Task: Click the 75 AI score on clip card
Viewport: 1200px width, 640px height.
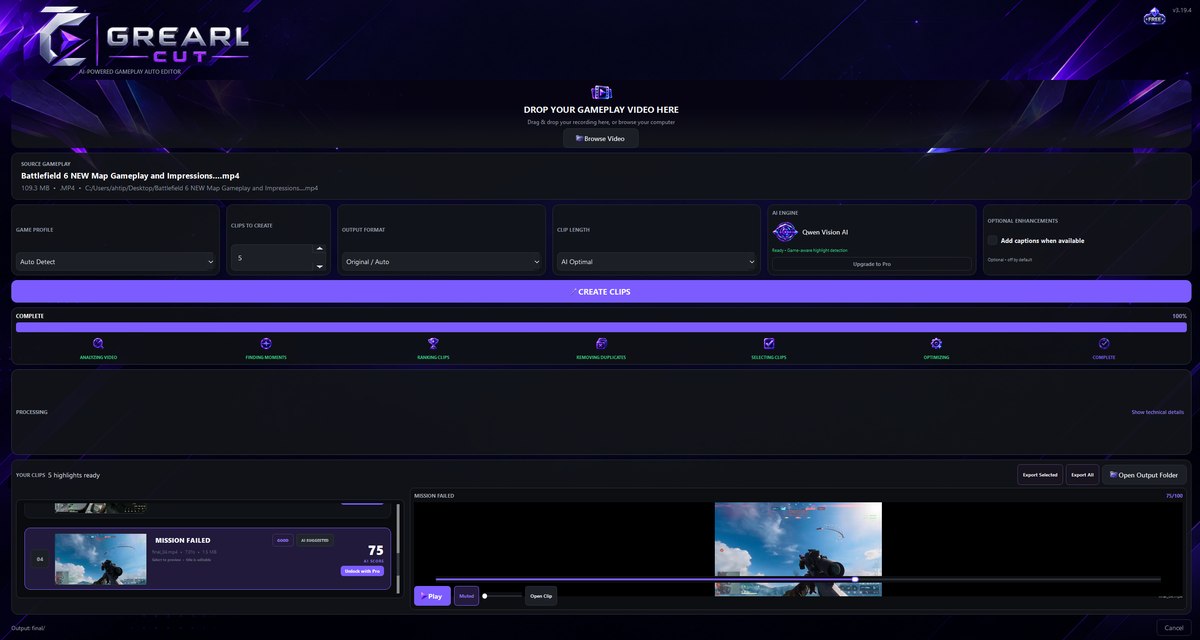Action: coord(376,550)
